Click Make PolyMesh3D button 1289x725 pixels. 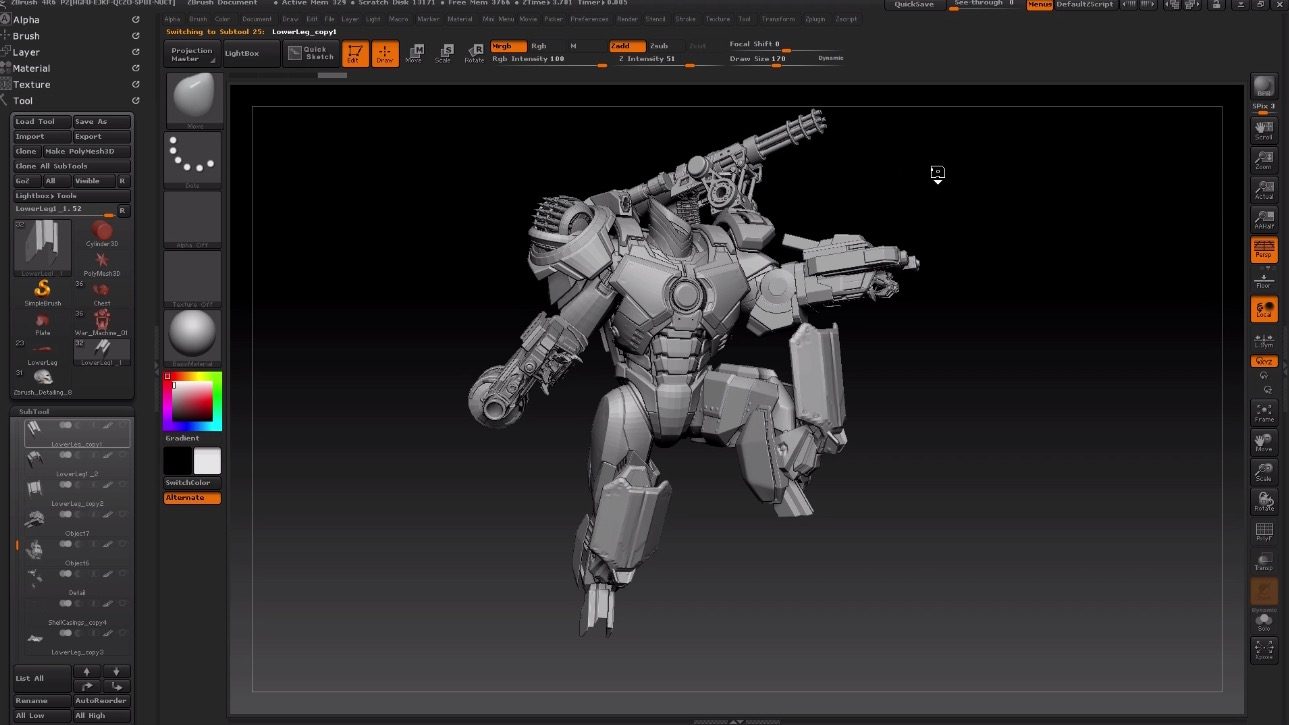(87, 151)
